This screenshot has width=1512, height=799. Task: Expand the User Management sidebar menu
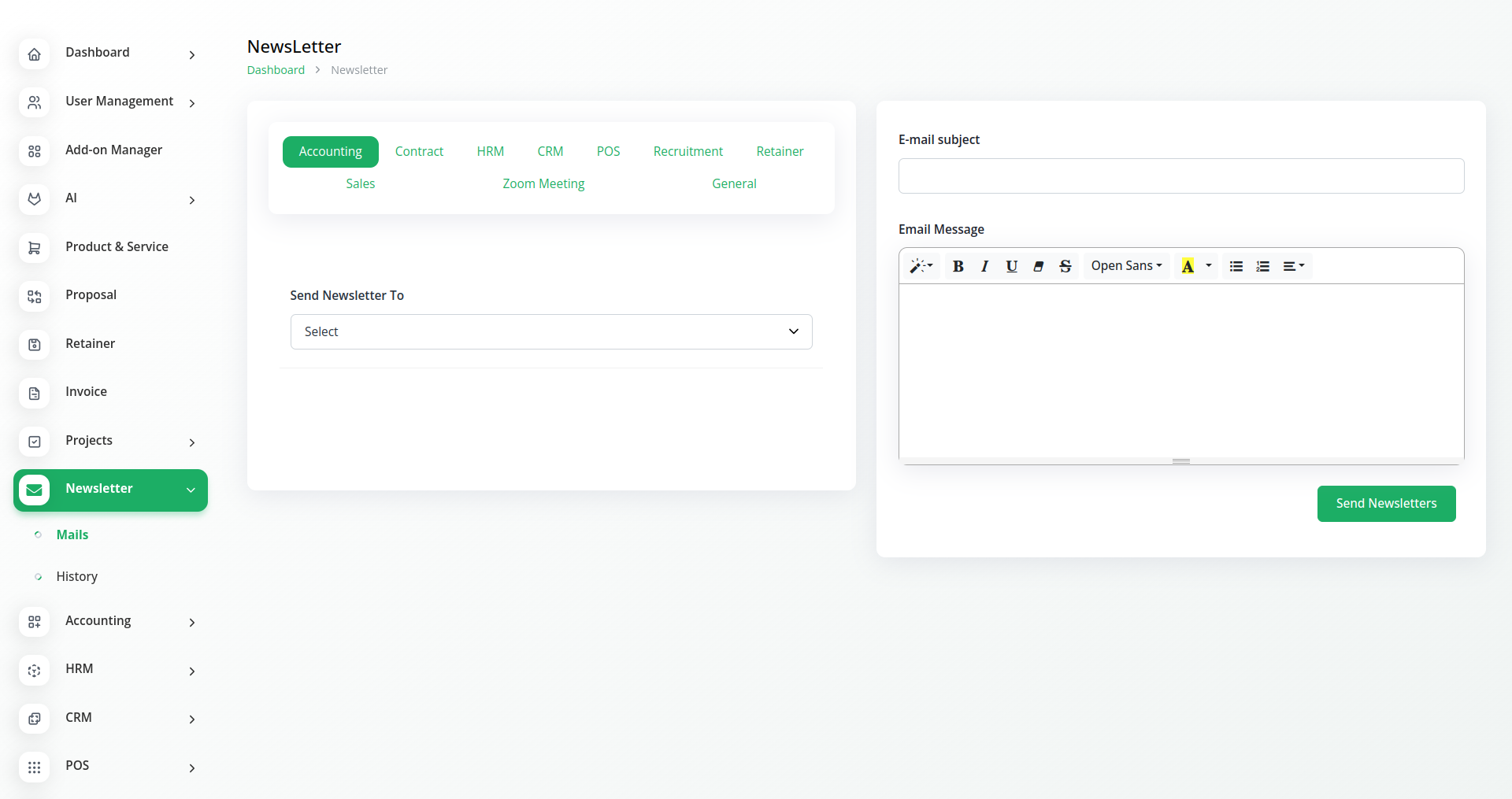click(x=191, y=103)
